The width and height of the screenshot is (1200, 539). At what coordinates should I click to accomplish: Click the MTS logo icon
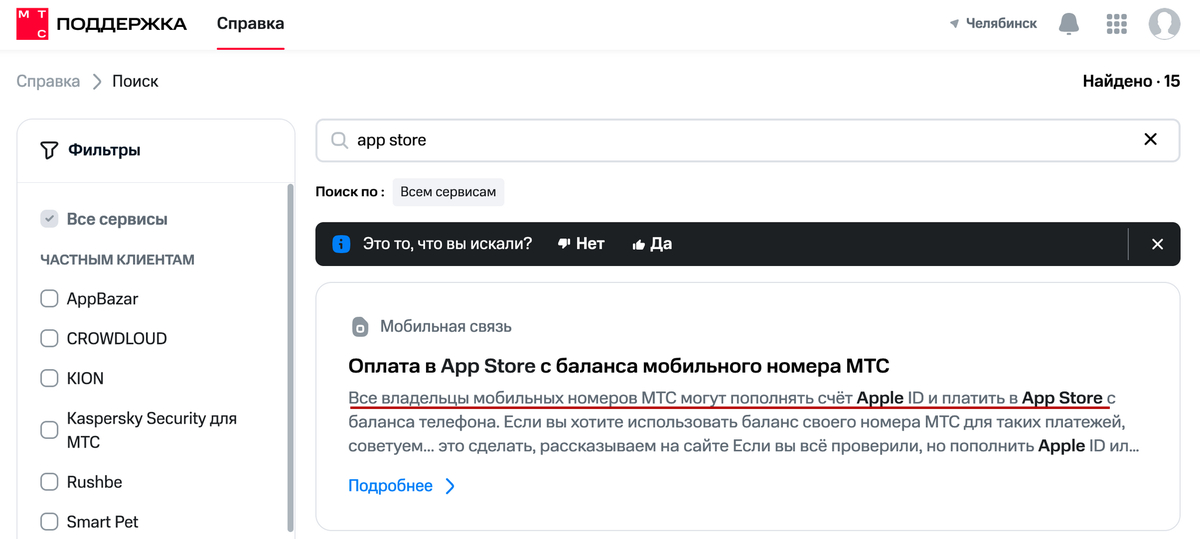(31, 24)
